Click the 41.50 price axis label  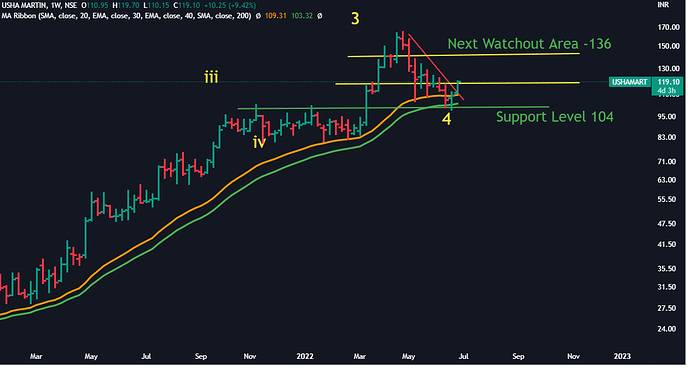pos(668,244)
